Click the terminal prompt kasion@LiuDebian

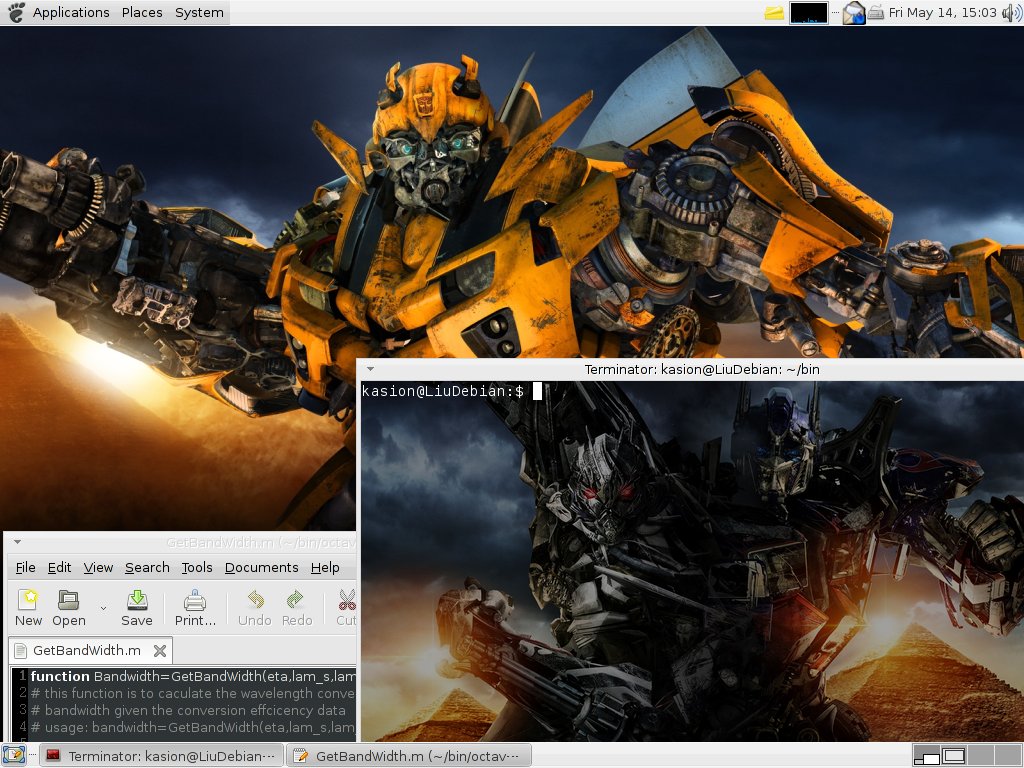443,391
